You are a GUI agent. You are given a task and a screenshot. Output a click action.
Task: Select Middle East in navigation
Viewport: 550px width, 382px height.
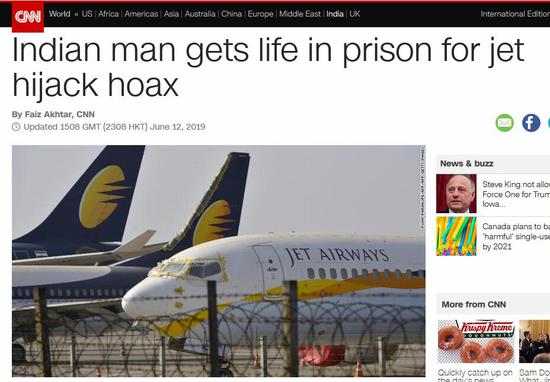[x=300, y=14]
